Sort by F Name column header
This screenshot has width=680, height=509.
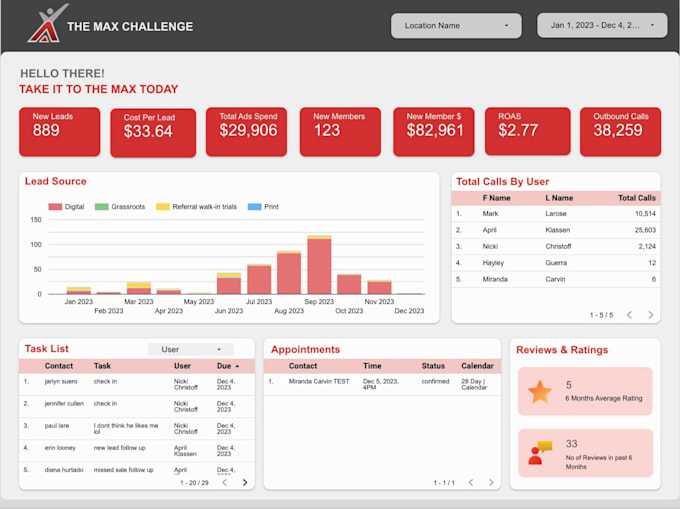click(496, 198)
